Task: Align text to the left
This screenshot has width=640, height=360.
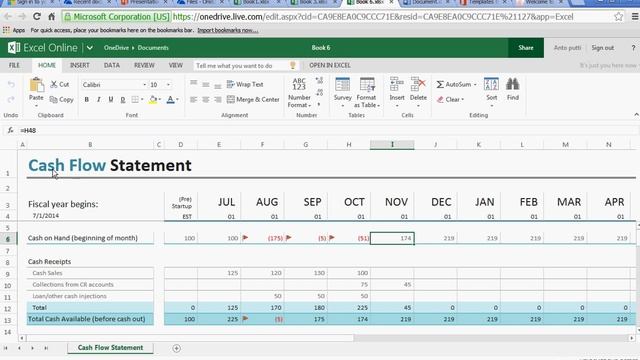Action: pyautogui.click(x=193, y=99)
